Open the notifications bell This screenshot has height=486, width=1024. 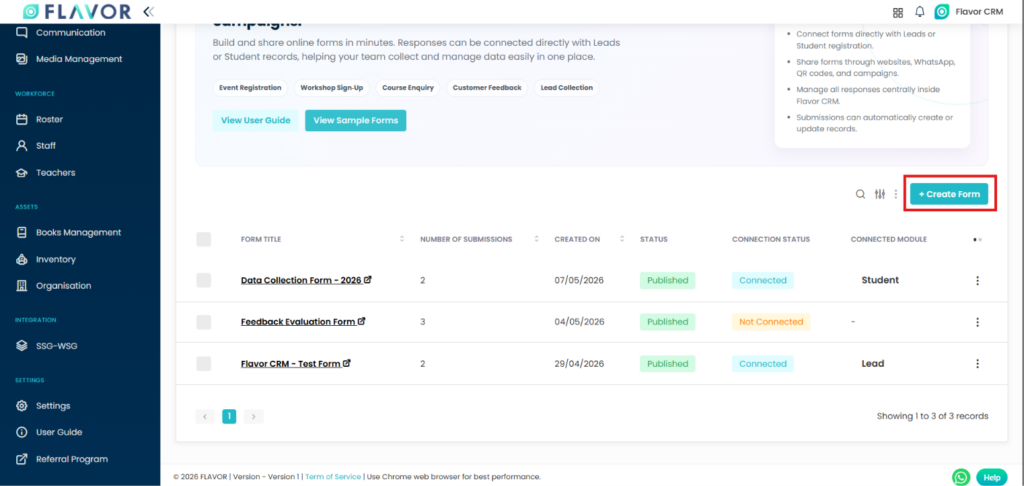click(x=920, y=12)
